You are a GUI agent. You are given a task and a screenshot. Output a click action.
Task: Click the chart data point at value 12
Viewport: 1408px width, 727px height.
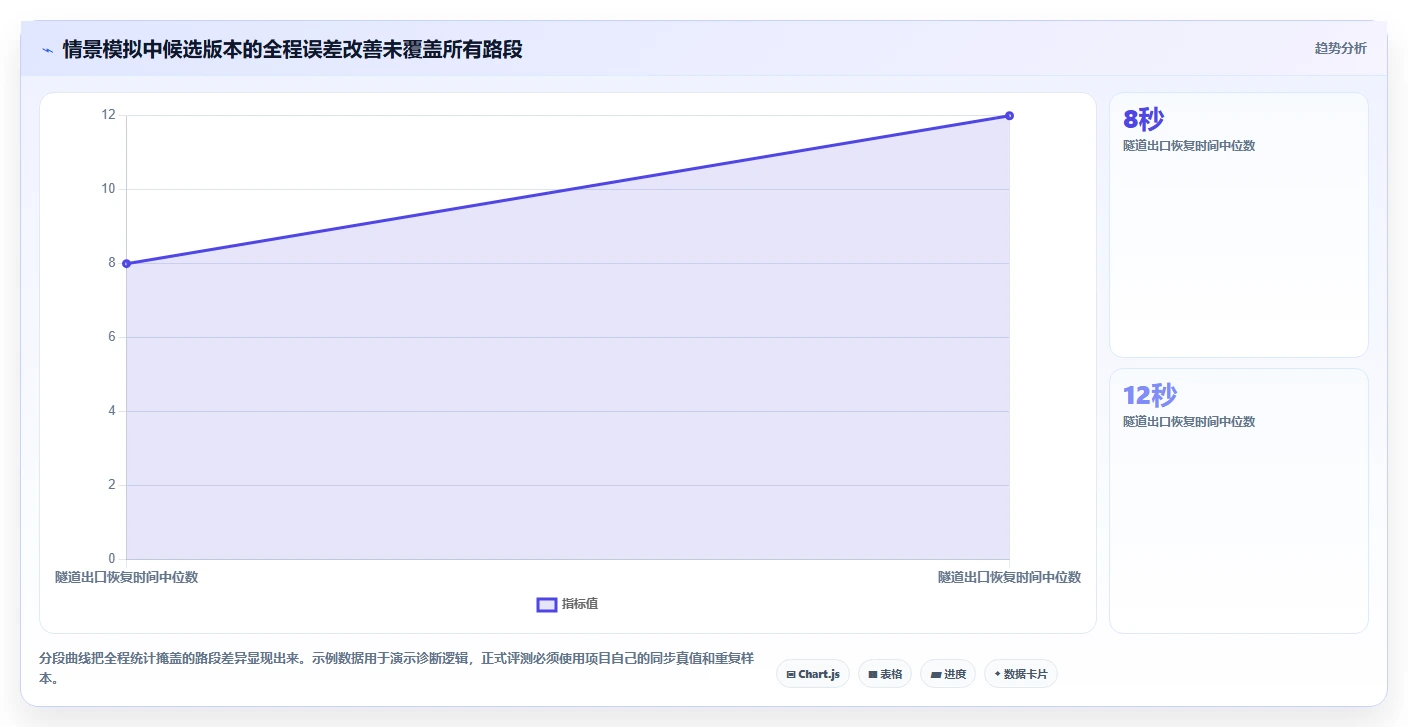click(x=1009, y=116)
